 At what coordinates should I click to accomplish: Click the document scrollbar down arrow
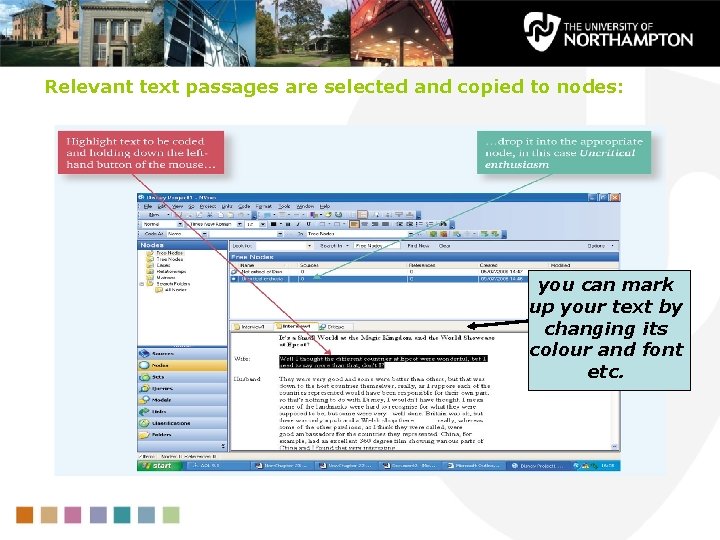(614, 446)
